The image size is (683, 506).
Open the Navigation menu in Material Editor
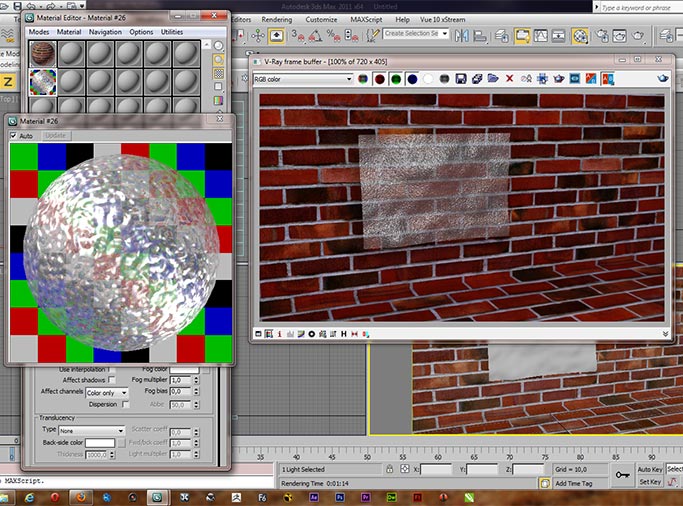(x=105, y=32)
